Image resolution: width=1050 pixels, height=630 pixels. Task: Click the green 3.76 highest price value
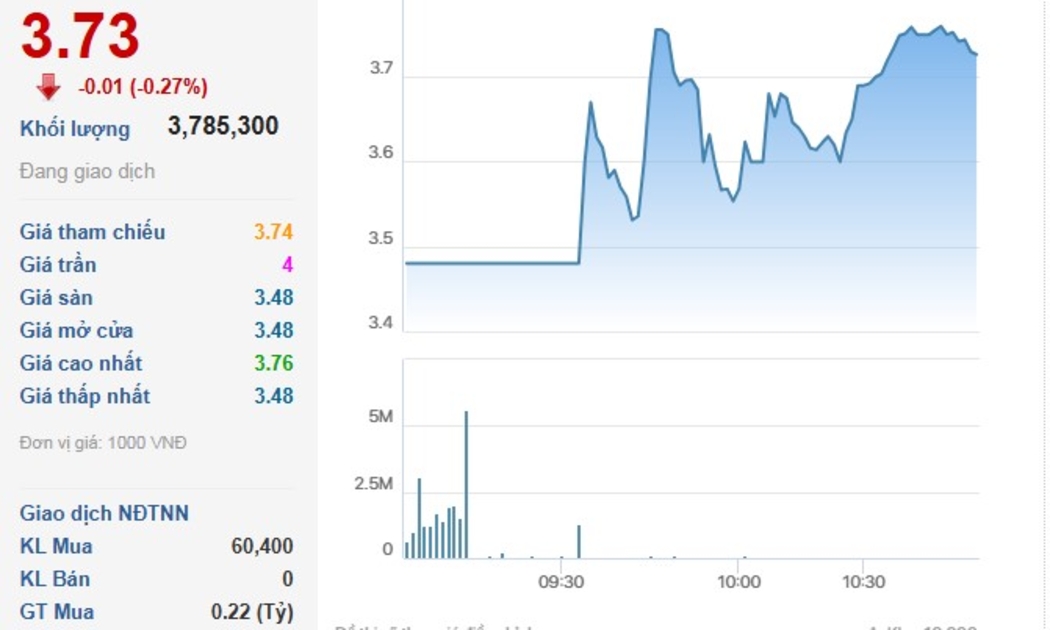(x=273, y=363)
